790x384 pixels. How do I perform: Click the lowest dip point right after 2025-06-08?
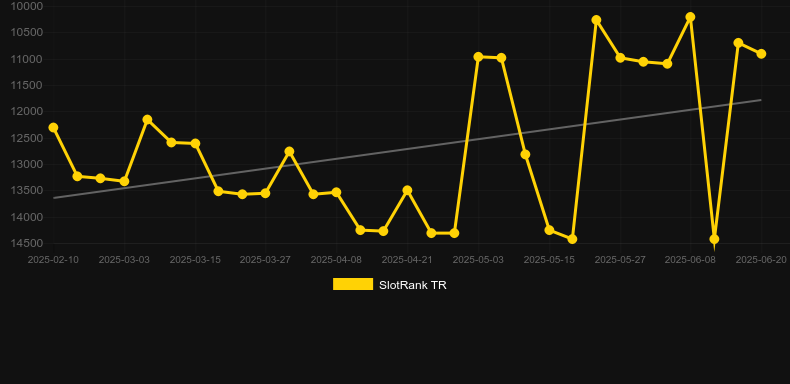point(714,239)
